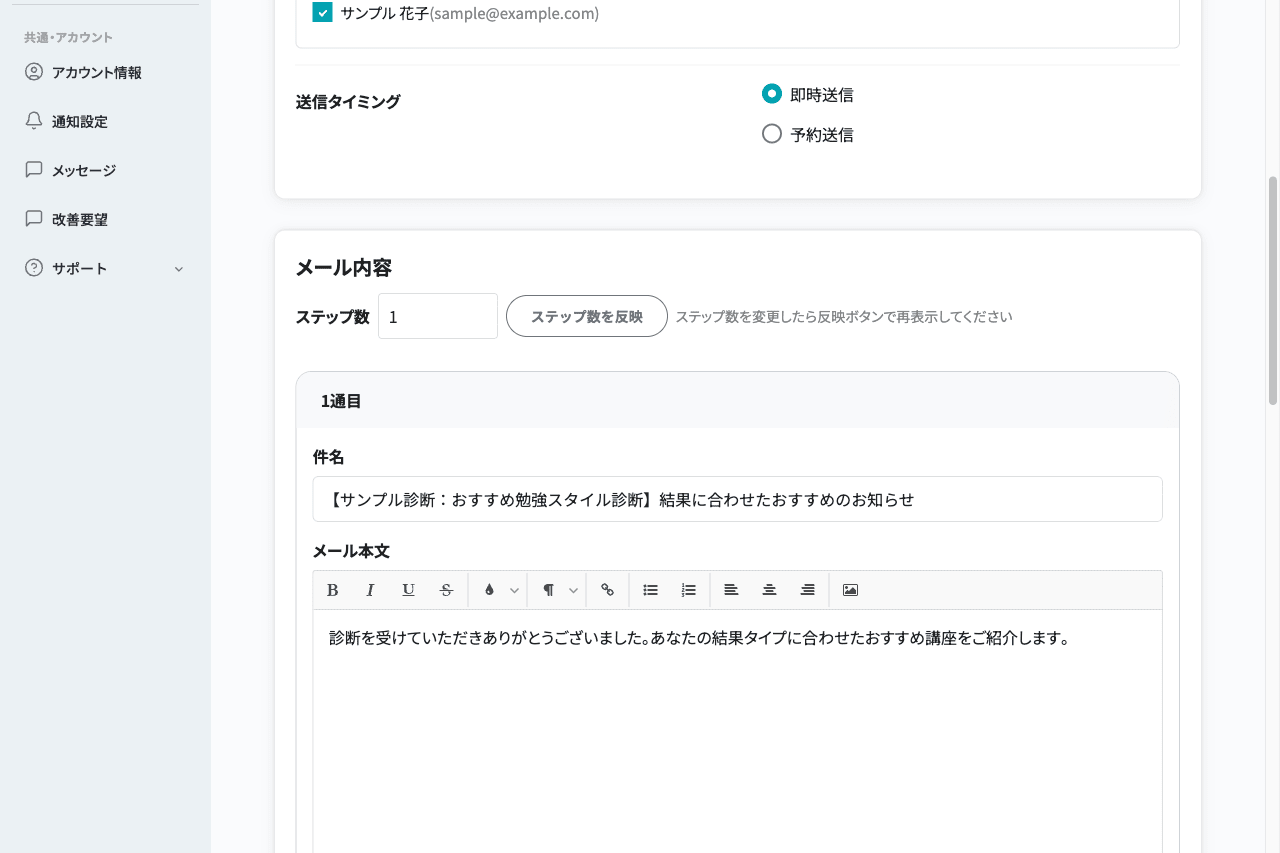This screenshot has height=853, width=1280.
Task: Apply Italic formatting in mail editor
Action: pyautogui.click(x=370, y=590)
